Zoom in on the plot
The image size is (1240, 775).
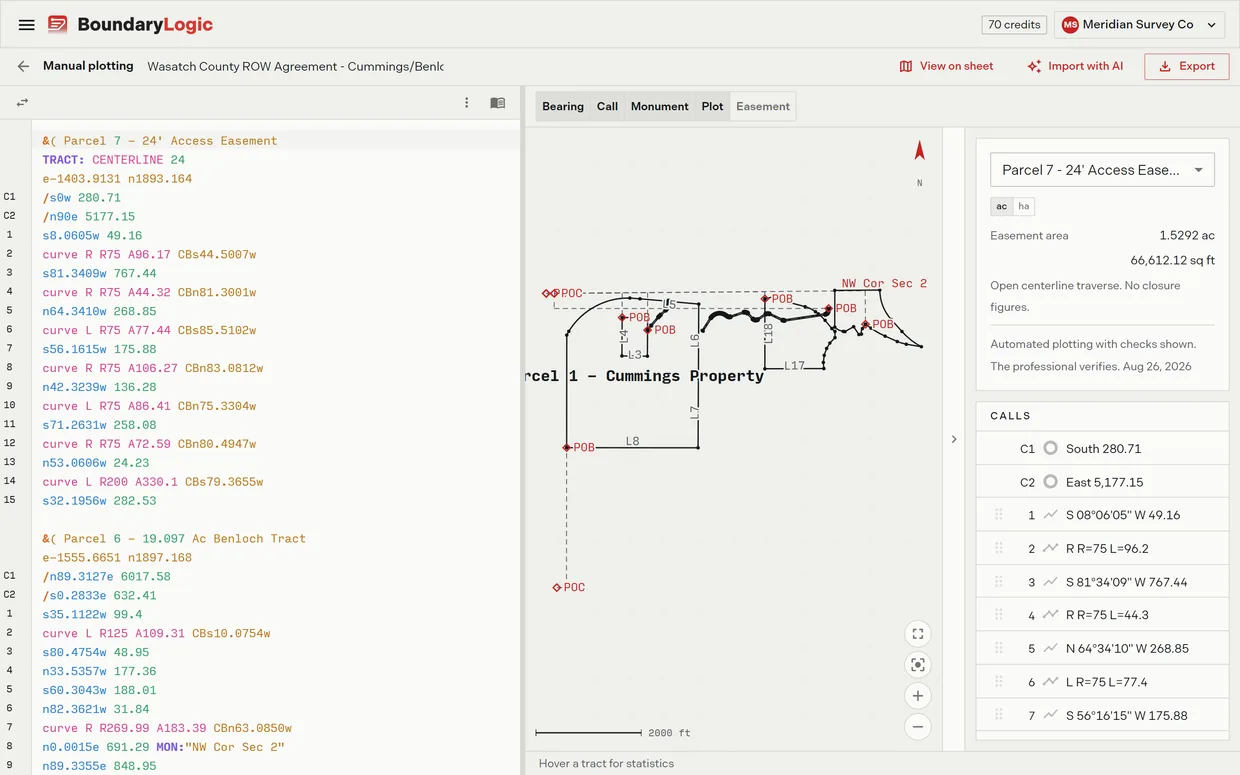coord(917,696)
